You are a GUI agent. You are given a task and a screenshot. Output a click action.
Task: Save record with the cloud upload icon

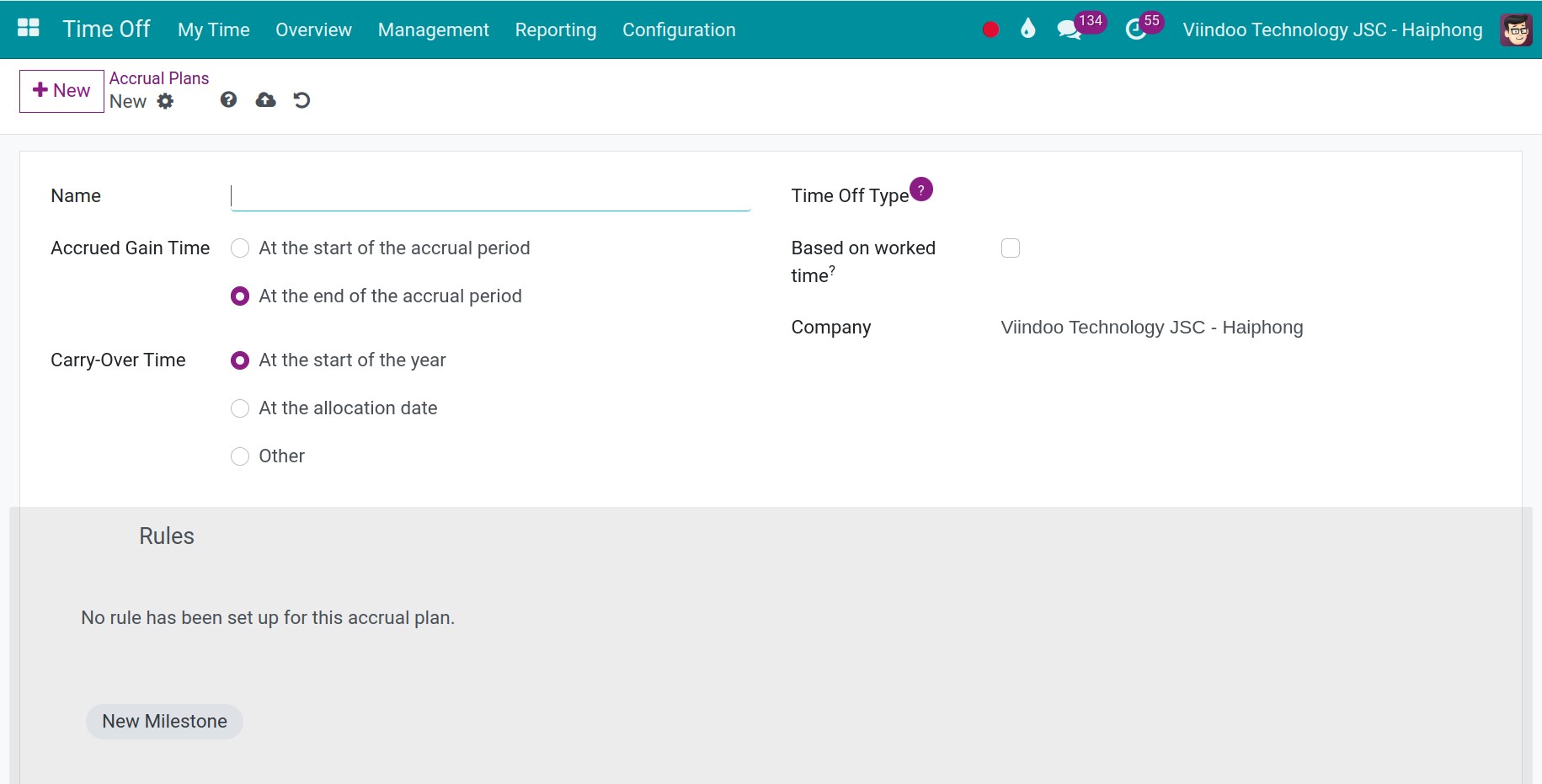(265, 99)
